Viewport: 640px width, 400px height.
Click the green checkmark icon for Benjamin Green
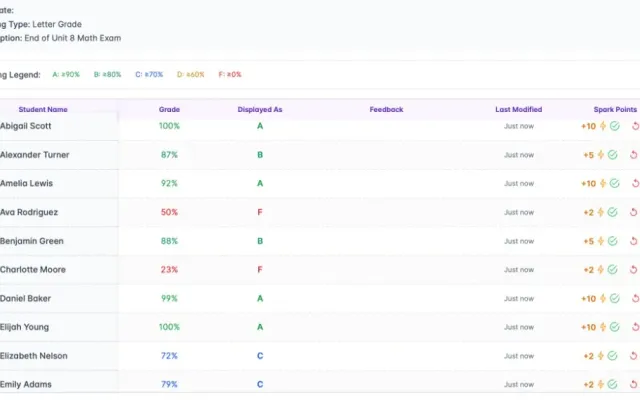pos(612,241)
